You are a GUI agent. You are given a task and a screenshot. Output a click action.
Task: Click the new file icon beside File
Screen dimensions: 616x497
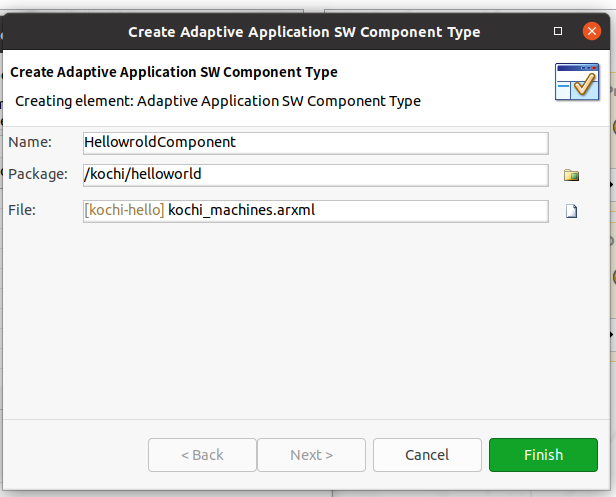click(571, 211)
